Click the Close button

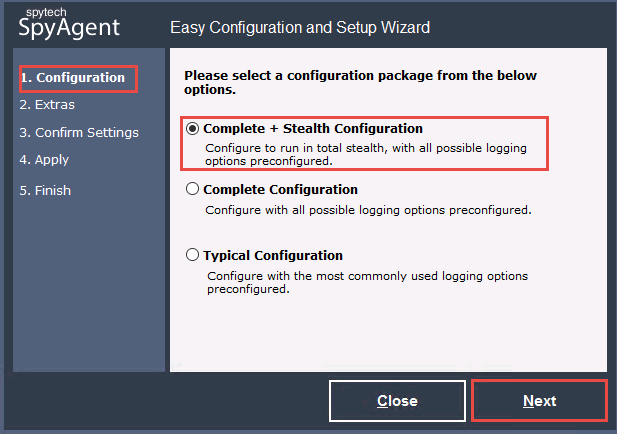(x=397, y=401)
